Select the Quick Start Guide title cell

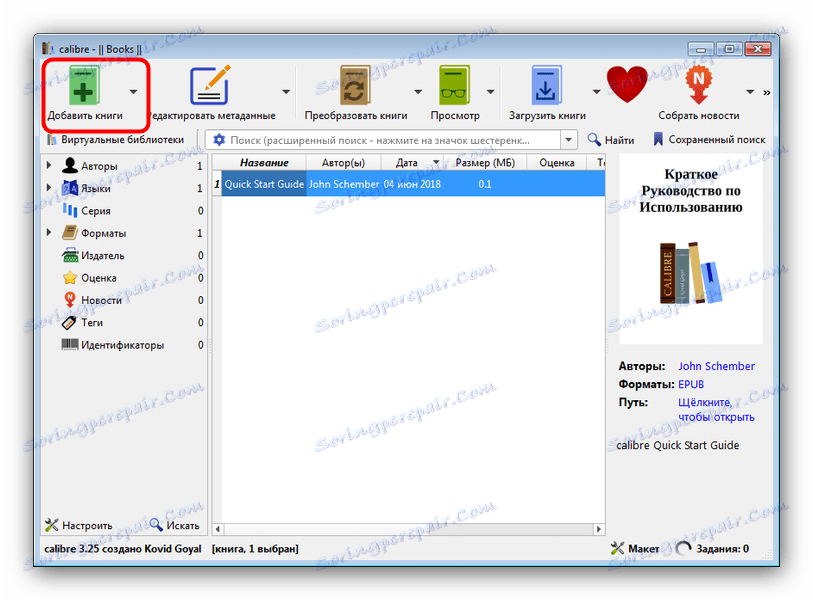click(x=264, y=184)
